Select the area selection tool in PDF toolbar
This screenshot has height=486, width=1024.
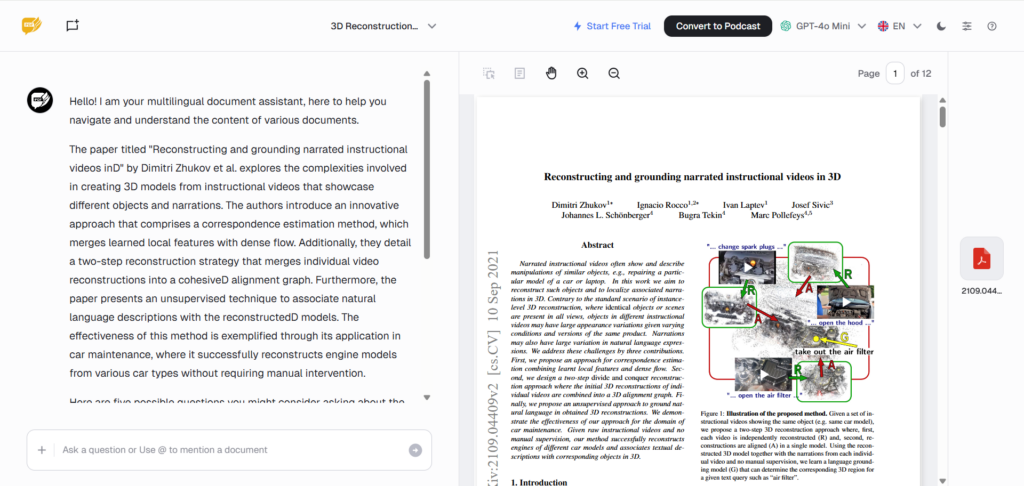tap(488, 73)
